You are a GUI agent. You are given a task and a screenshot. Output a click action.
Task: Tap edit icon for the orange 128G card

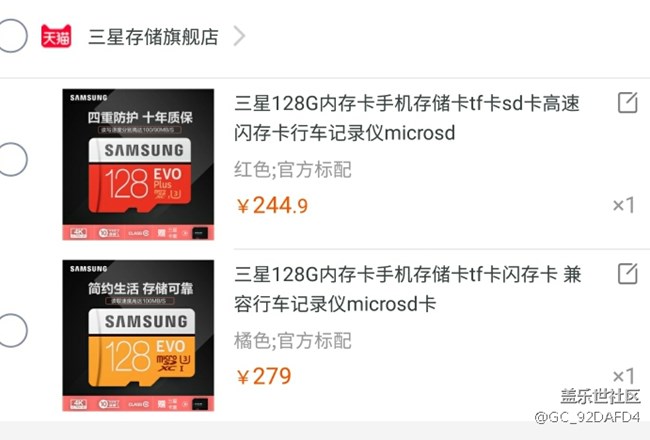pyautogui.click(x=627, y=274)
